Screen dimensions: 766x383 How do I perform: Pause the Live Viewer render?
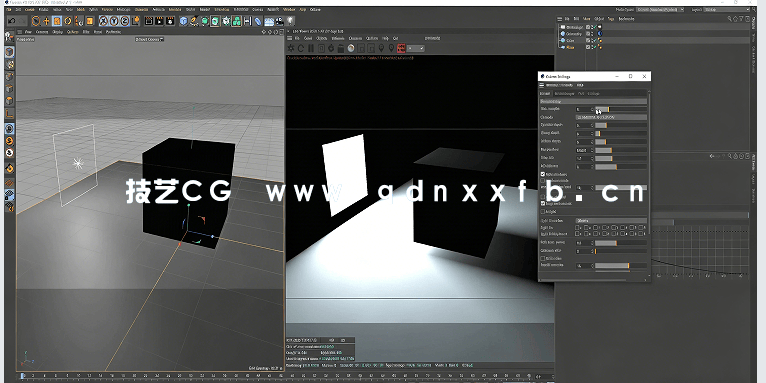(311, 48)
